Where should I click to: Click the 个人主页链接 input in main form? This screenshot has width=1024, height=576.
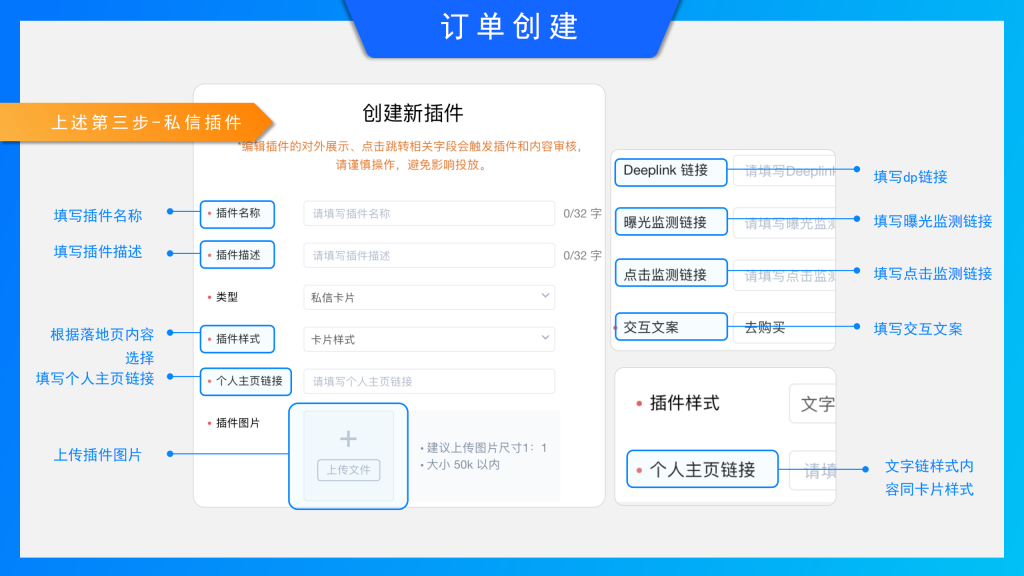[x=429, y=381]
